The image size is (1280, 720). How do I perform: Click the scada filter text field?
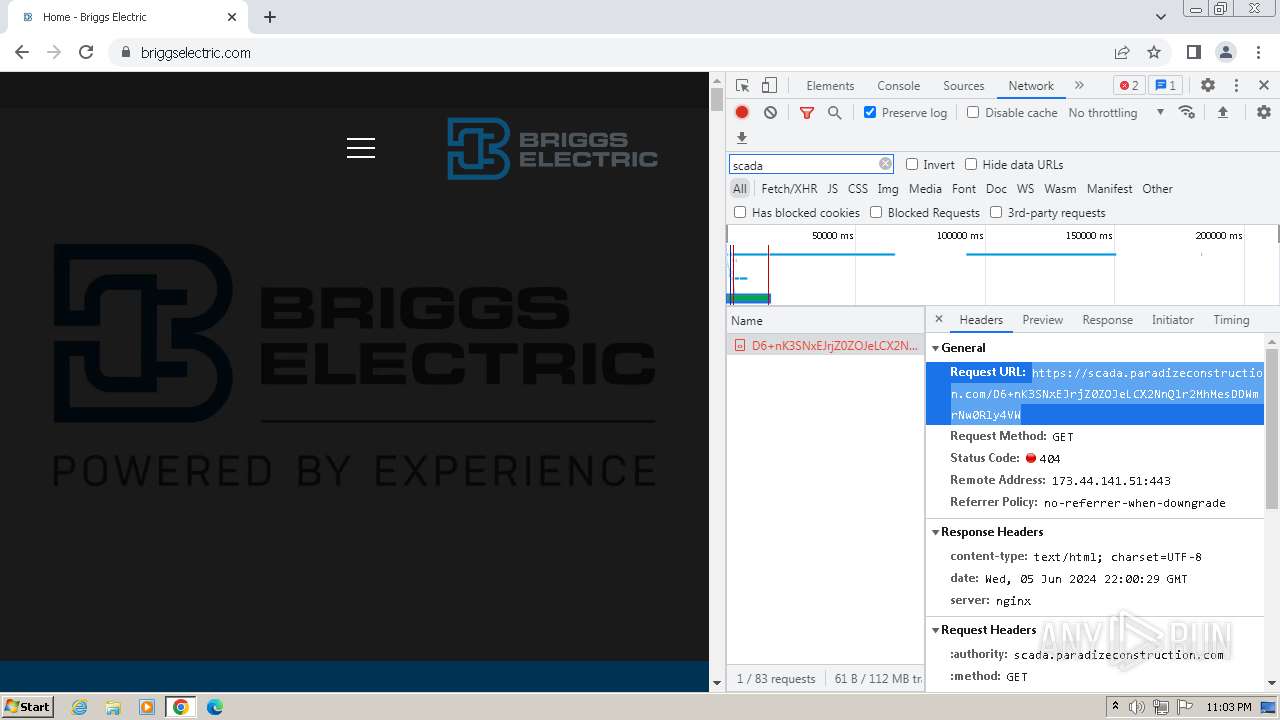point(802,165)
